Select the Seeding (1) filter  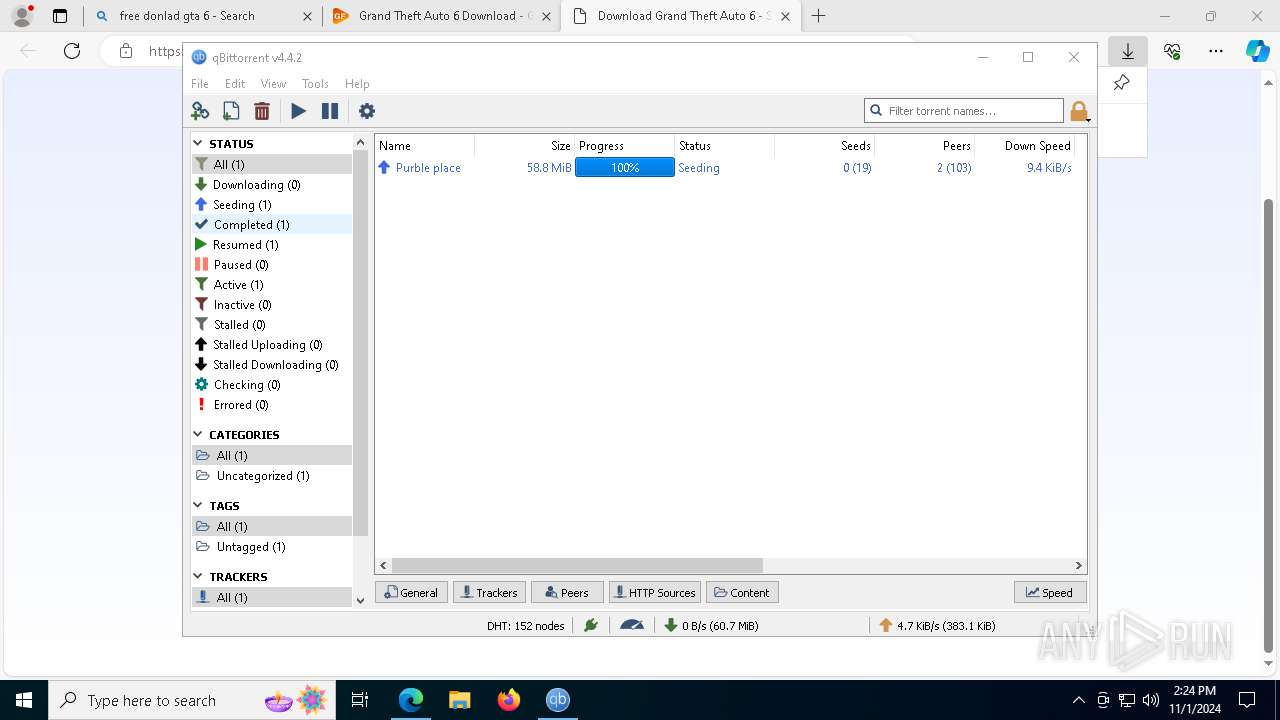(272, 204)
